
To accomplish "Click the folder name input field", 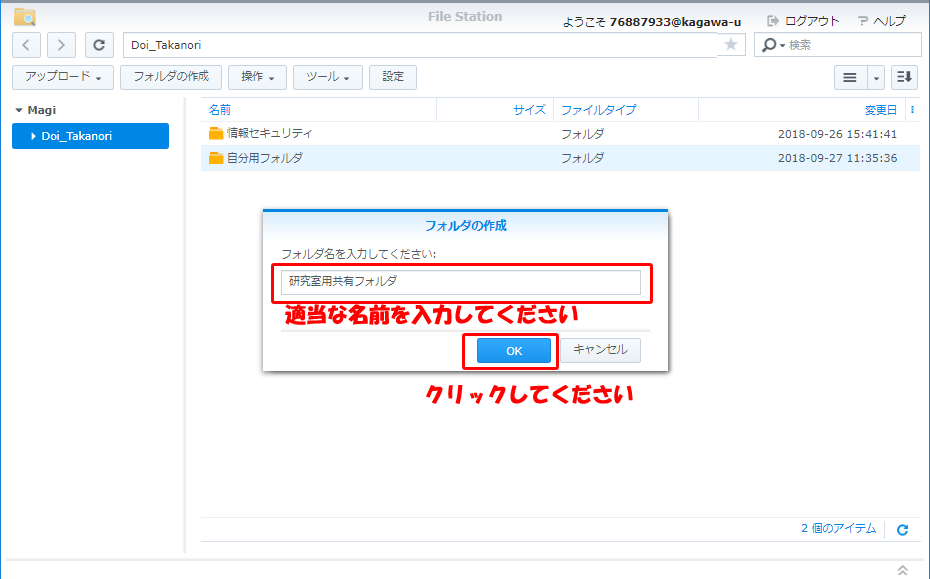I will (460, 282).
